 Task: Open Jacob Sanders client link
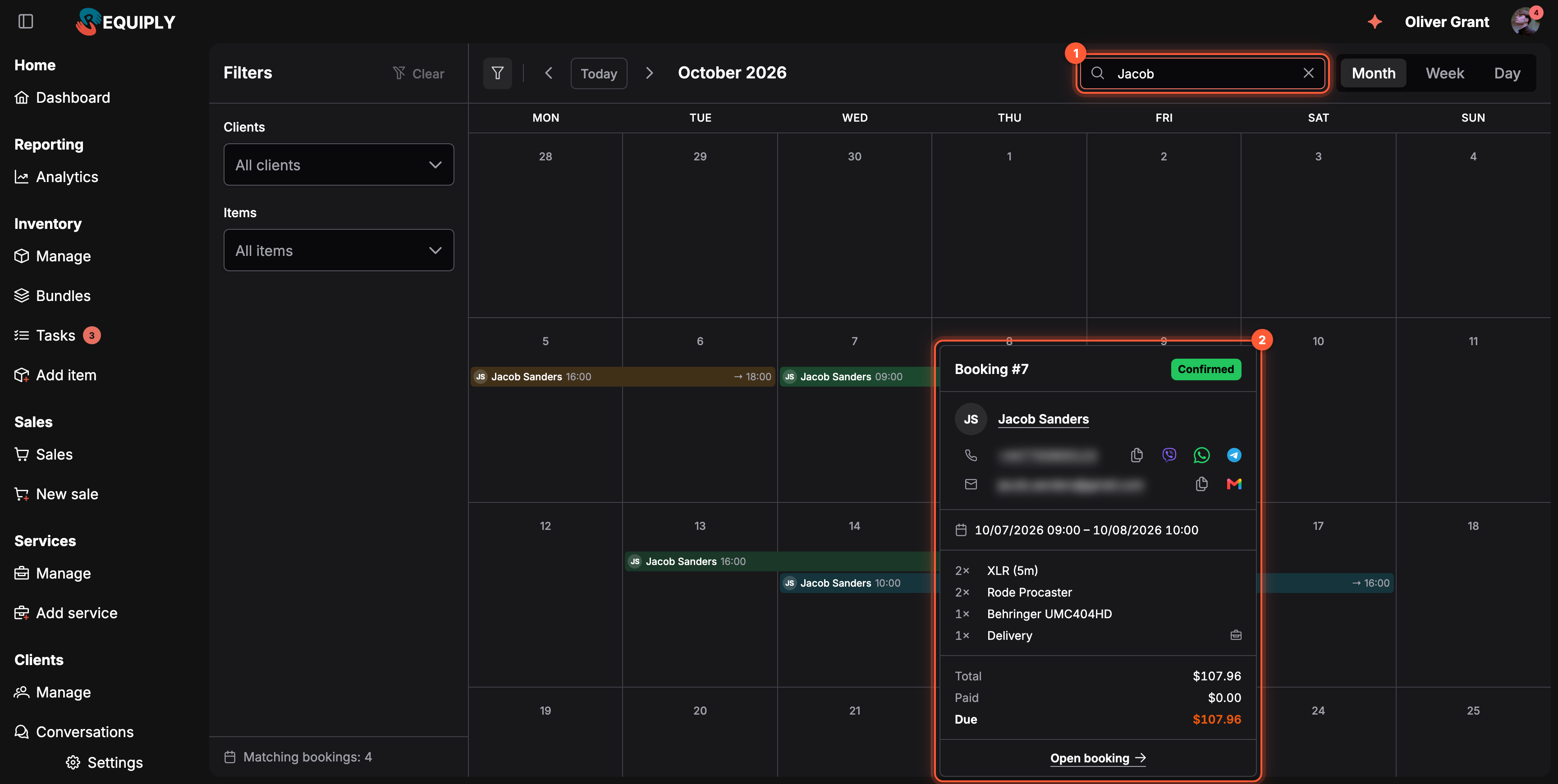tap(1043, 419)
